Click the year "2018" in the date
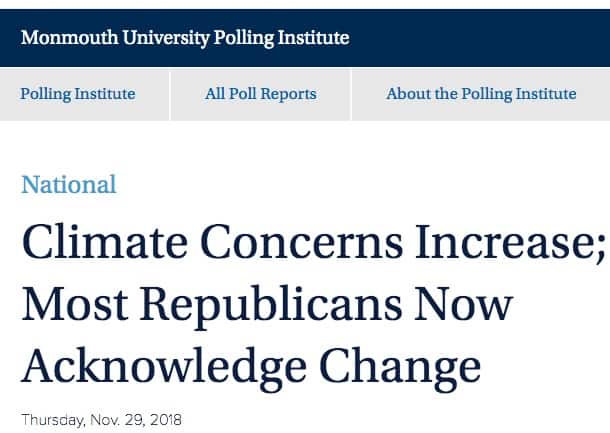Viewport: 610px width, 433px height. (165, 420)
